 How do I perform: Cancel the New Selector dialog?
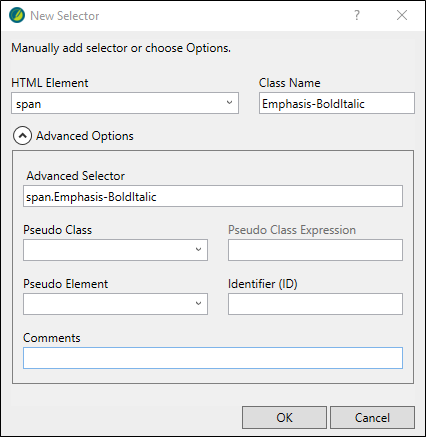[x=372, y=417]
